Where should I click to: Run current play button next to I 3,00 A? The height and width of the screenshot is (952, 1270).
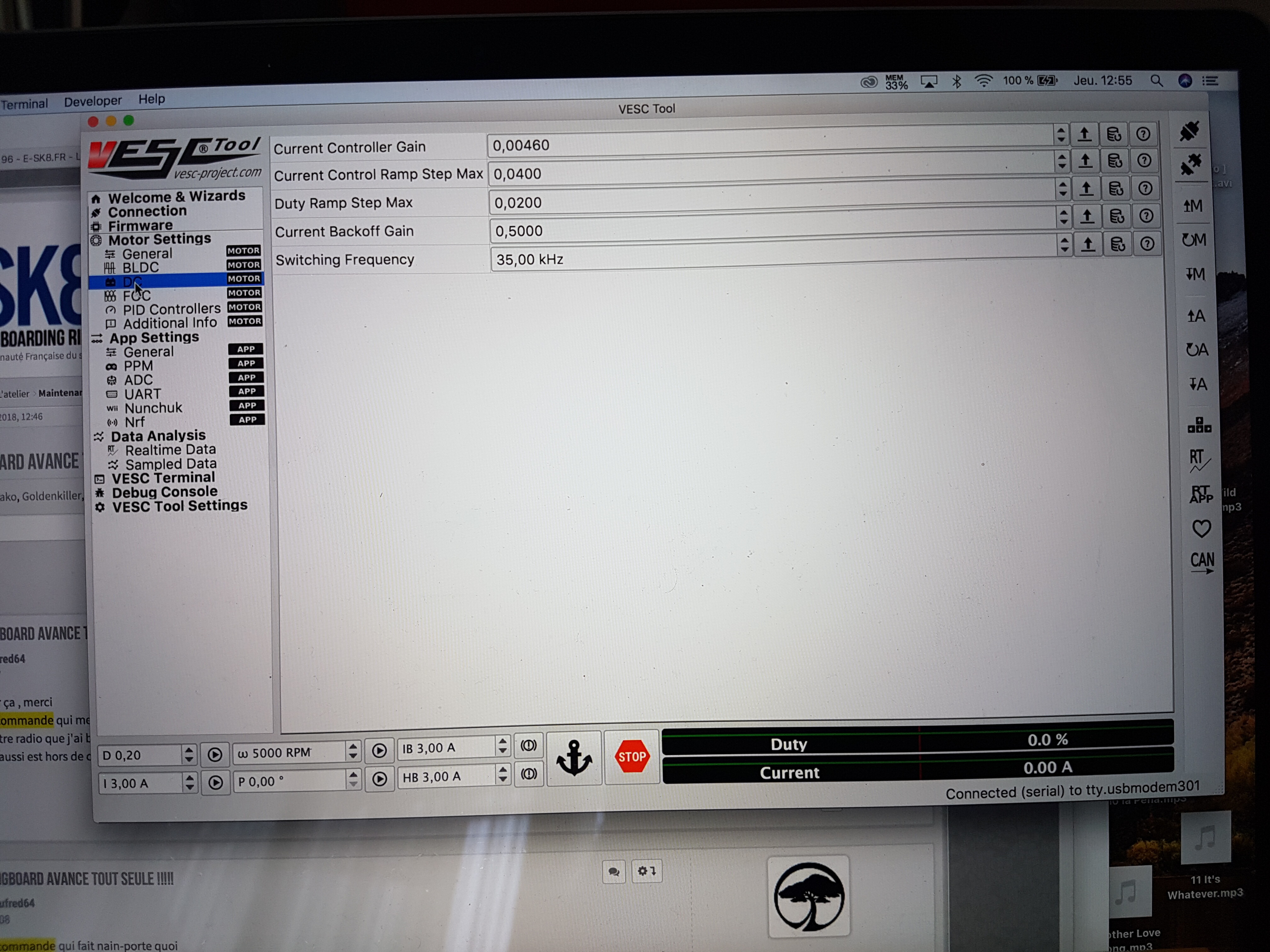[215, 783]
